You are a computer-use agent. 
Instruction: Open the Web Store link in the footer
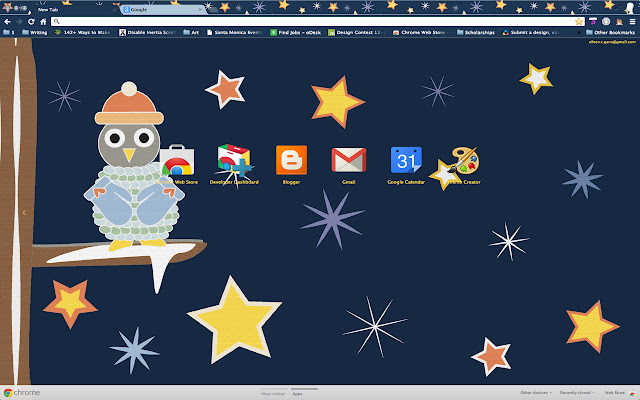(x=614, y=393)
